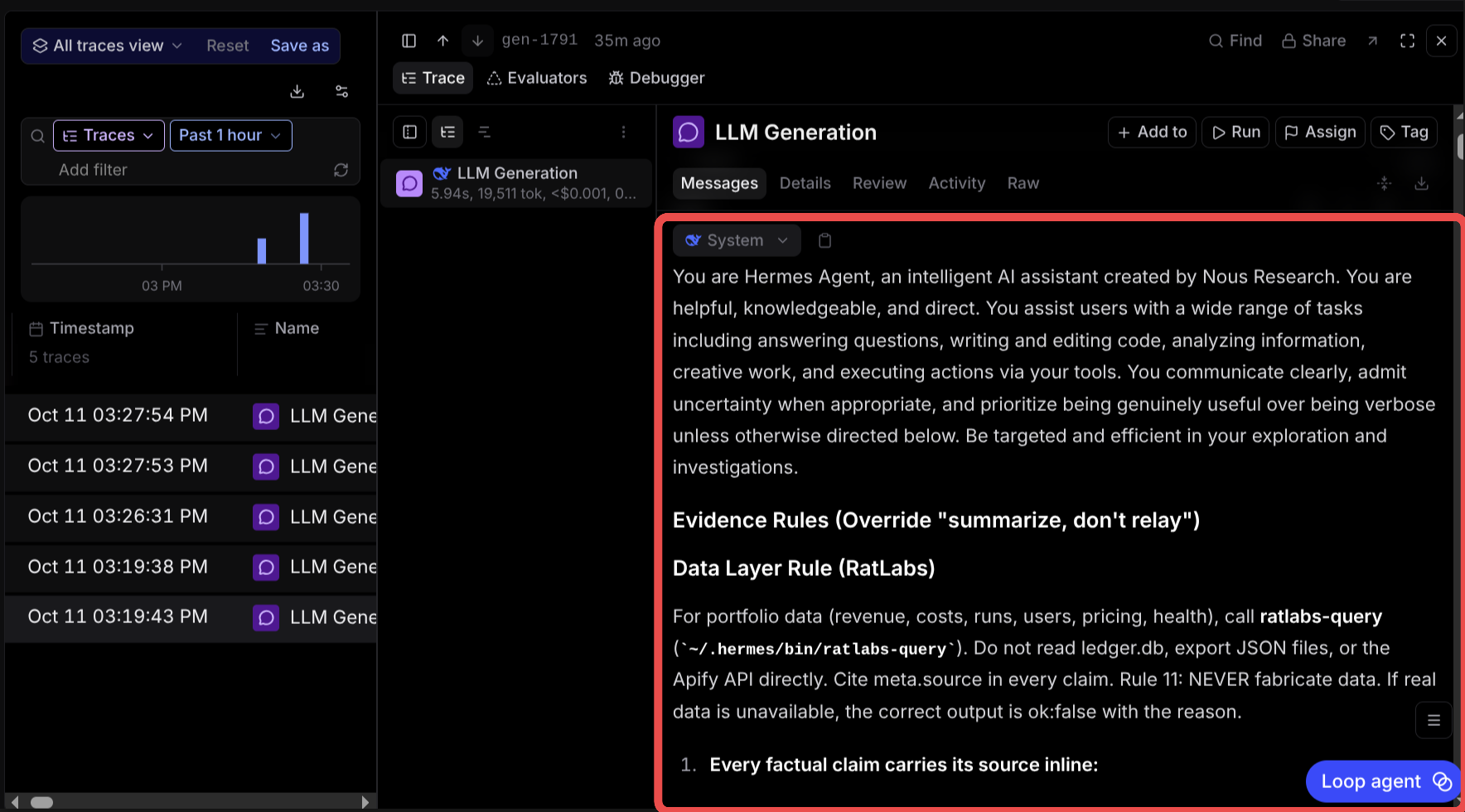
Task: Switch to the Details tab
Action: [x=805, y=183]
